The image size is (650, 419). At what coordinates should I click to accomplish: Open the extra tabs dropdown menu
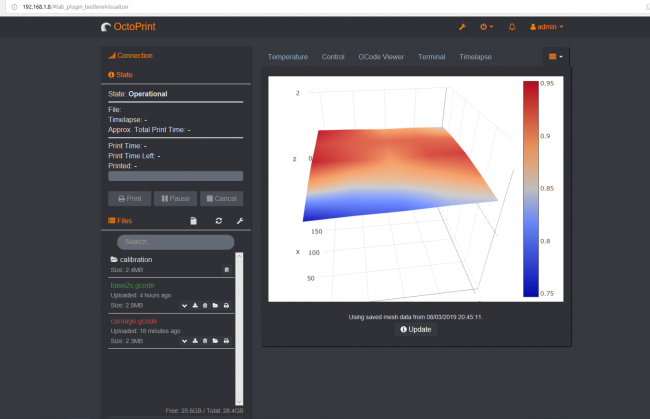pyautogui.click(x=556, y=57)
